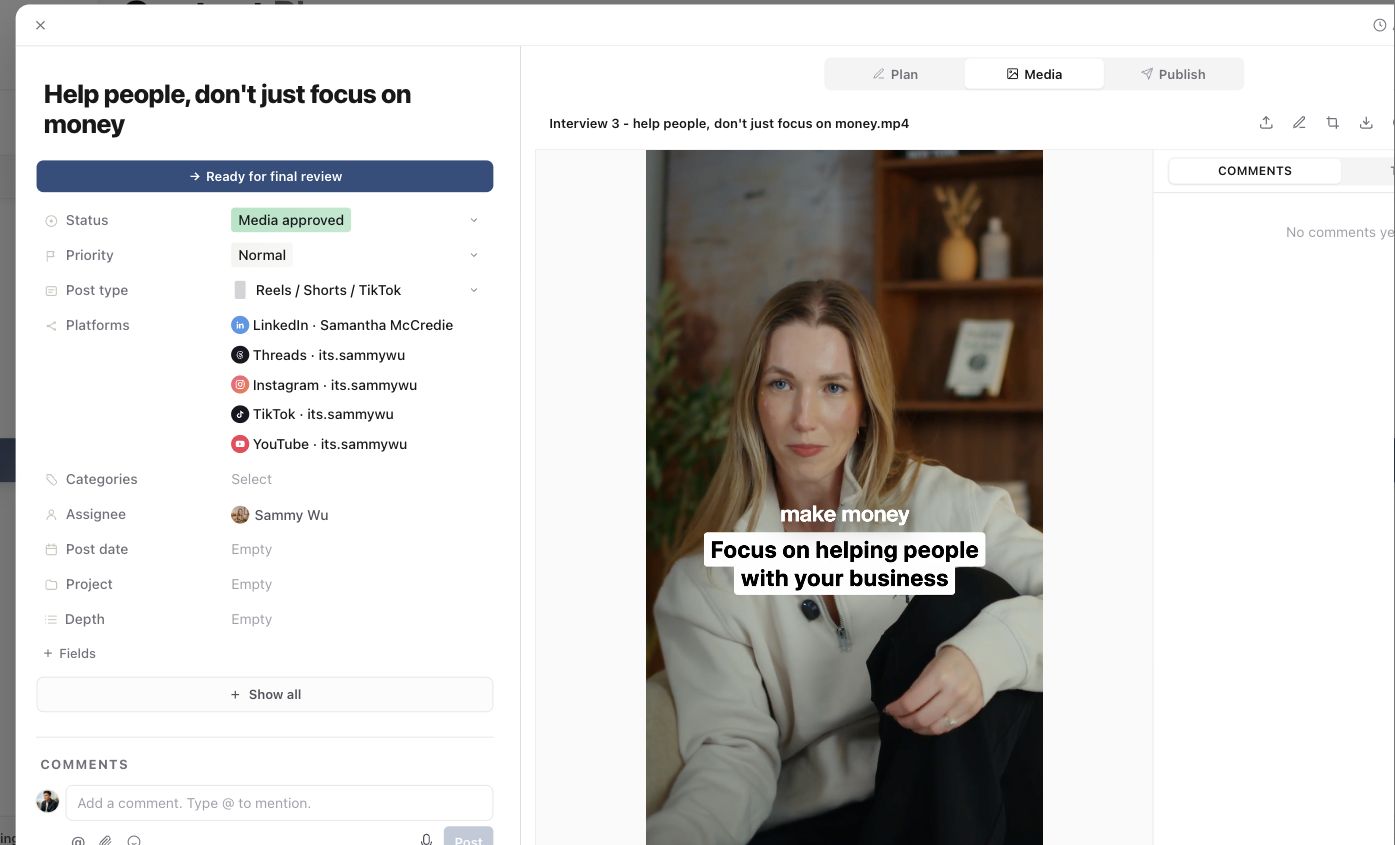
Task: Switch to the Plan tab
Action: [x=895, y=74]
